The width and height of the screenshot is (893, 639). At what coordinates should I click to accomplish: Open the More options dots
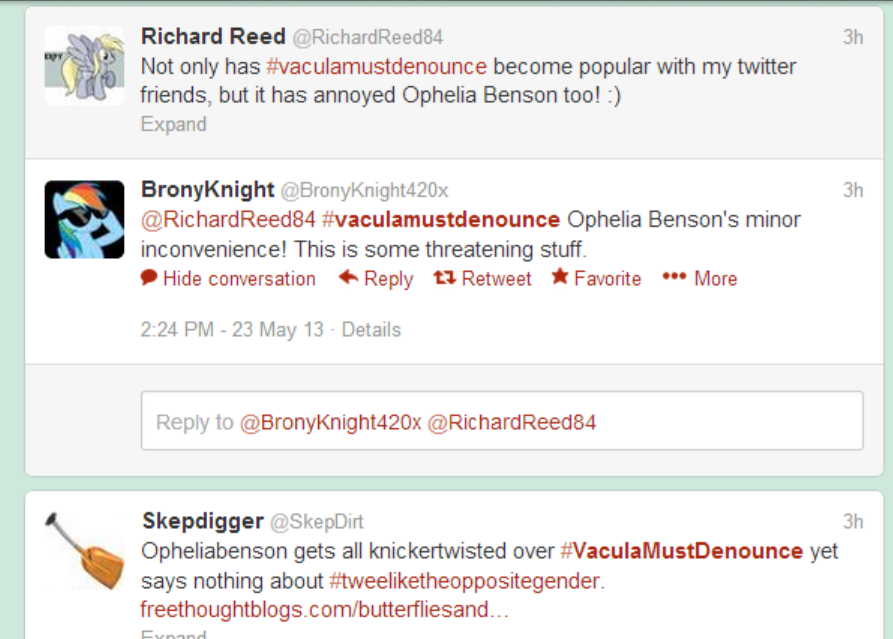click(x=674, y=278)
